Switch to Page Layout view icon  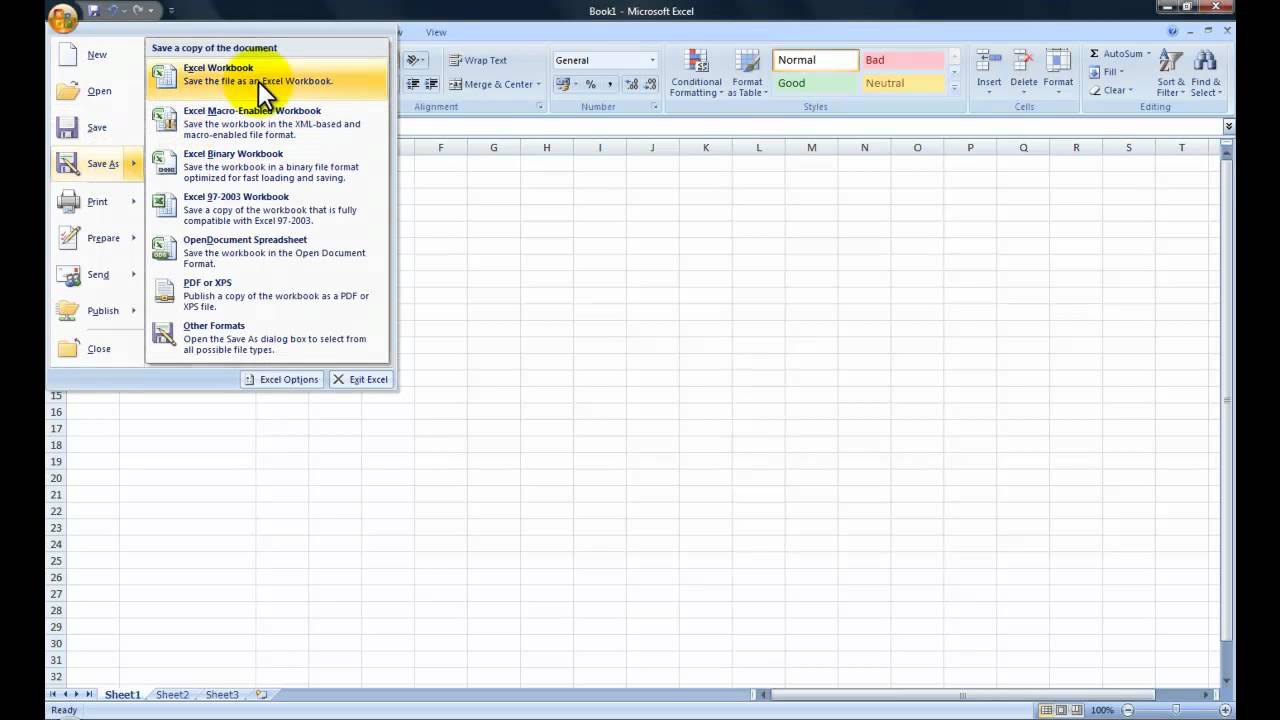(x=1061, y=710)
